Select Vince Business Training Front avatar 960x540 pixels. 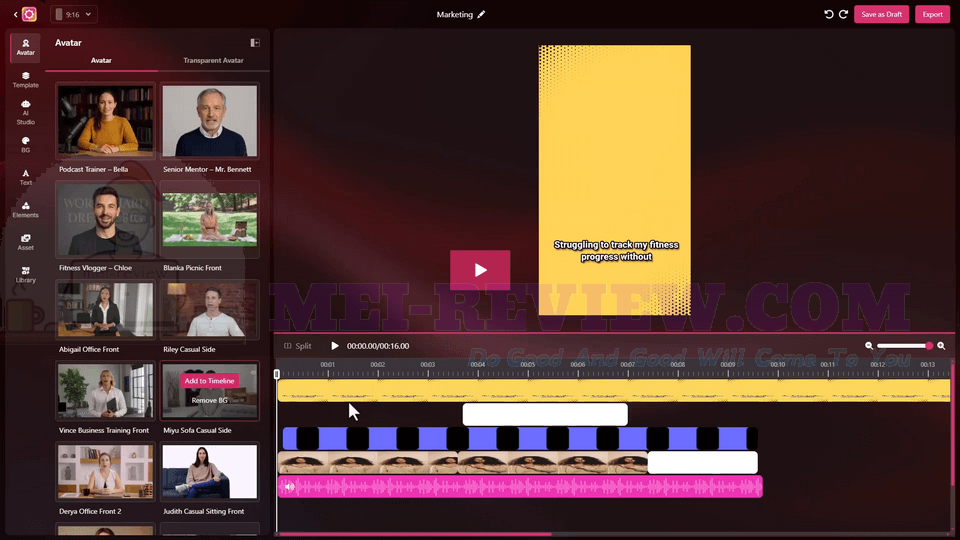point(105,390)
